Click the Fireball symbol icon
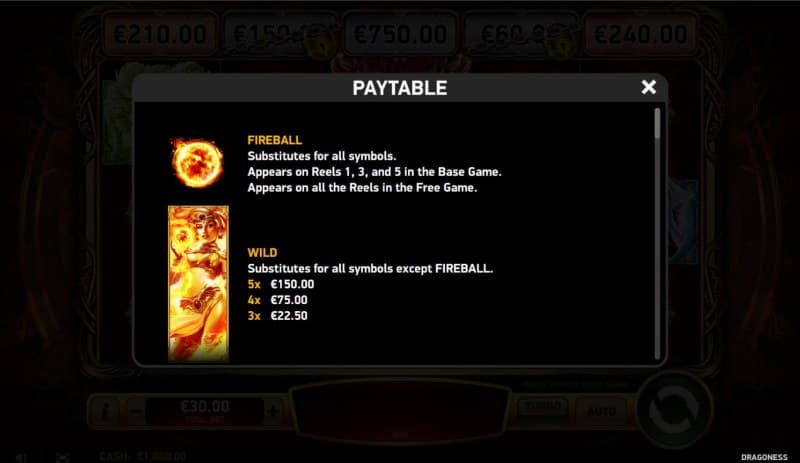Image resolution: width=800 pixels, height=463 pixels. click(197, 163)
